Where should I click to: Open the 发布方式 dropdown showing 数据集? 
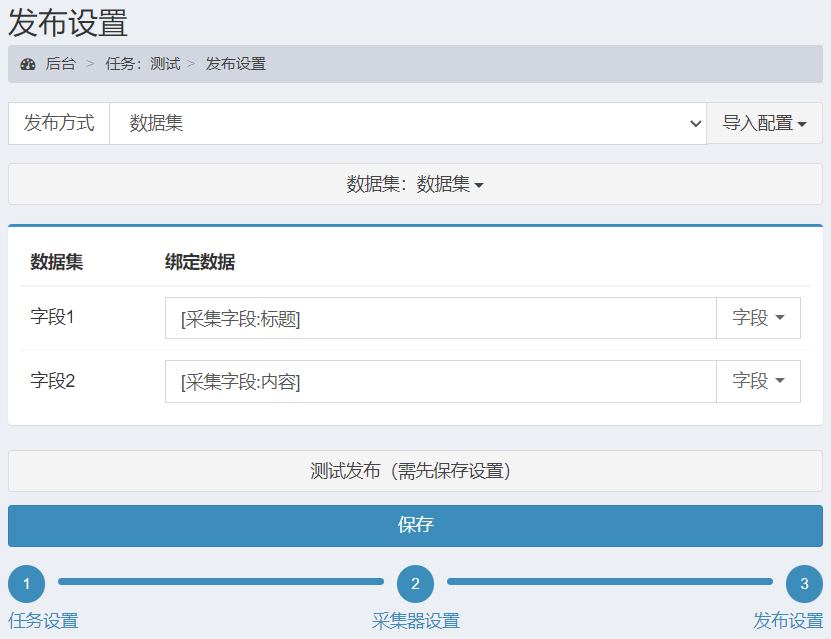pyautogui.click(x=410, y=122)
